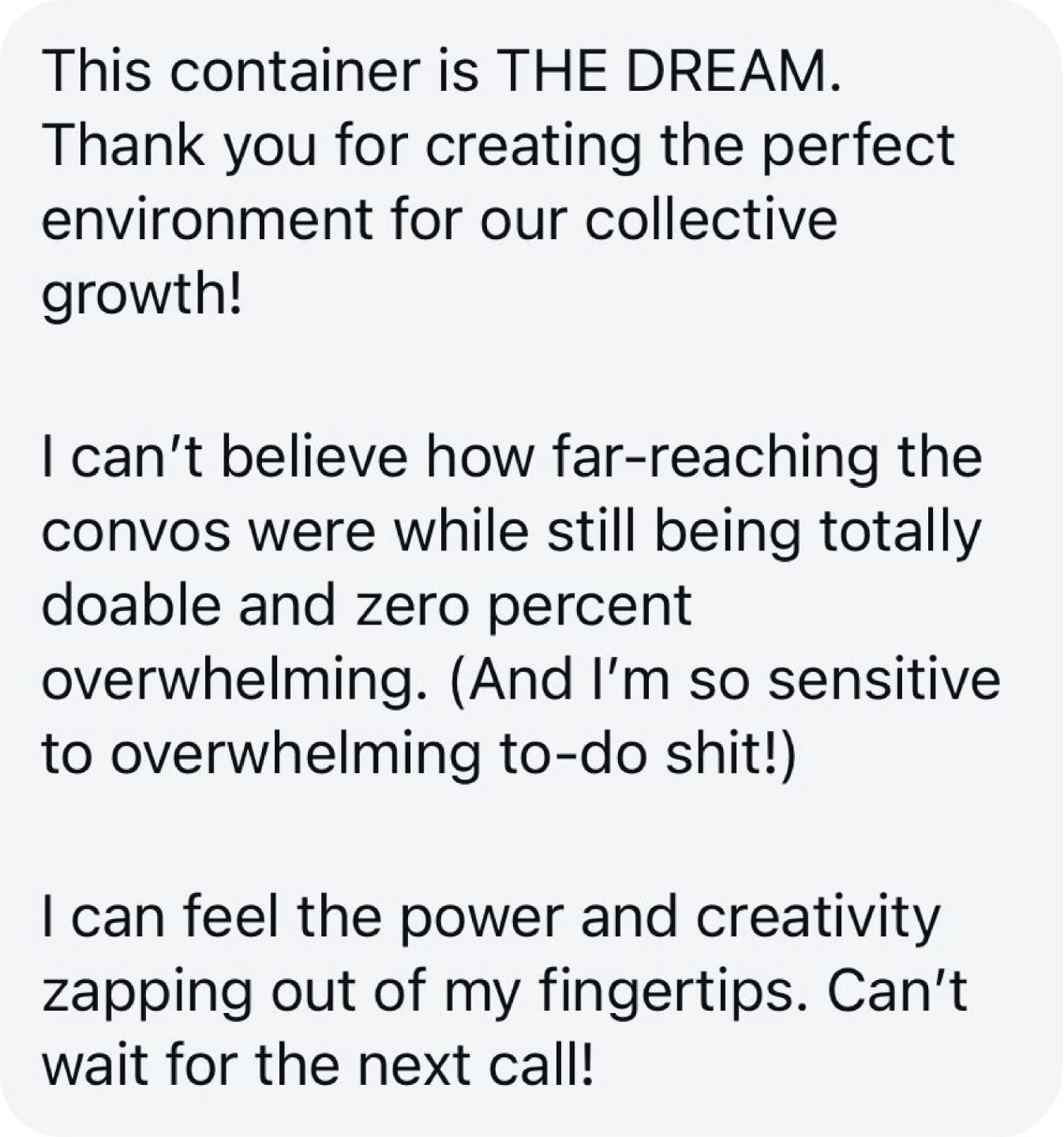Image resolution: width=1064 pixels, height=1137 pixels.
Task: Click the word "totally"
Action: coord(900,531)
